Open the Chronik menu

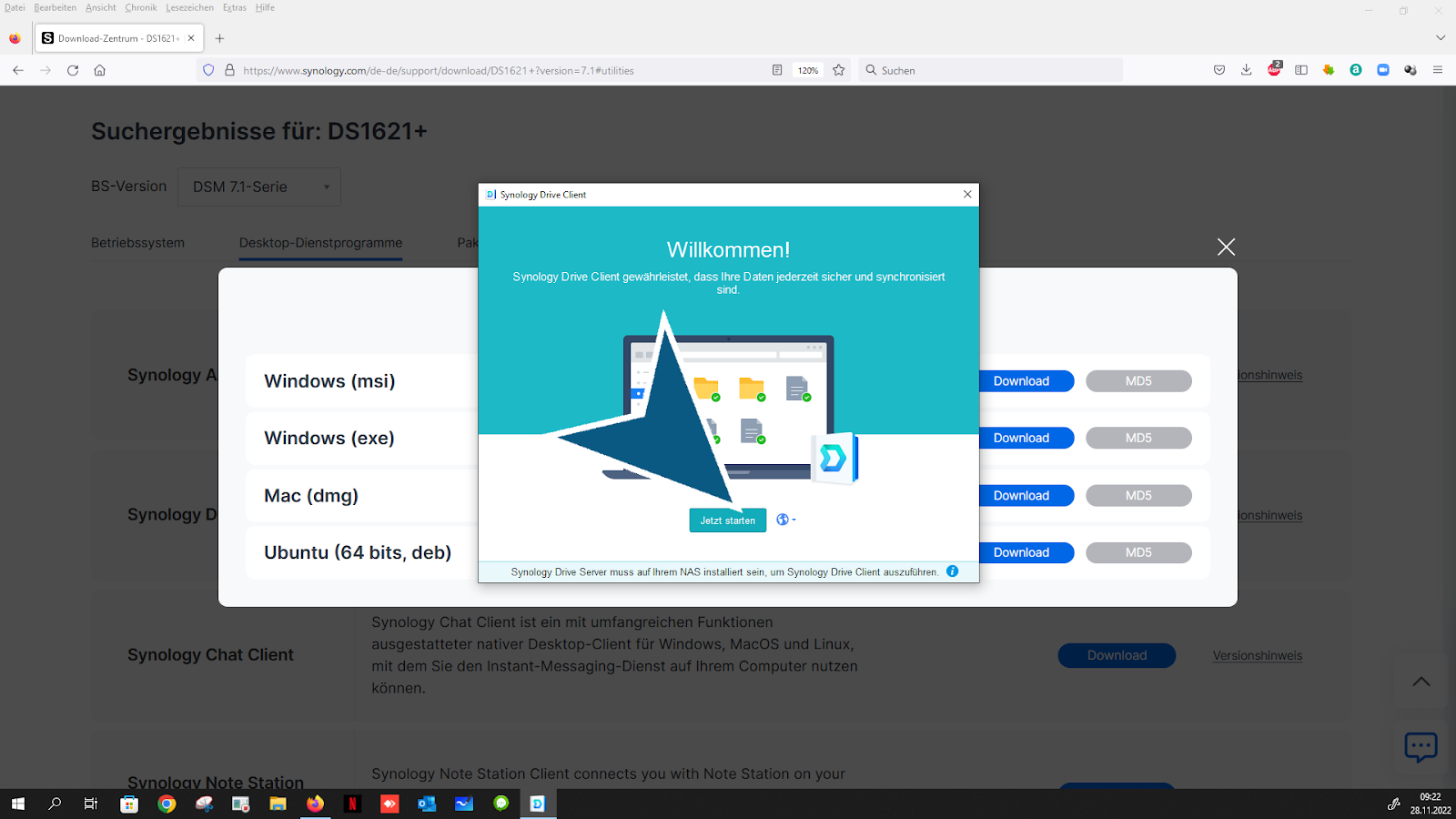[141, 7]
